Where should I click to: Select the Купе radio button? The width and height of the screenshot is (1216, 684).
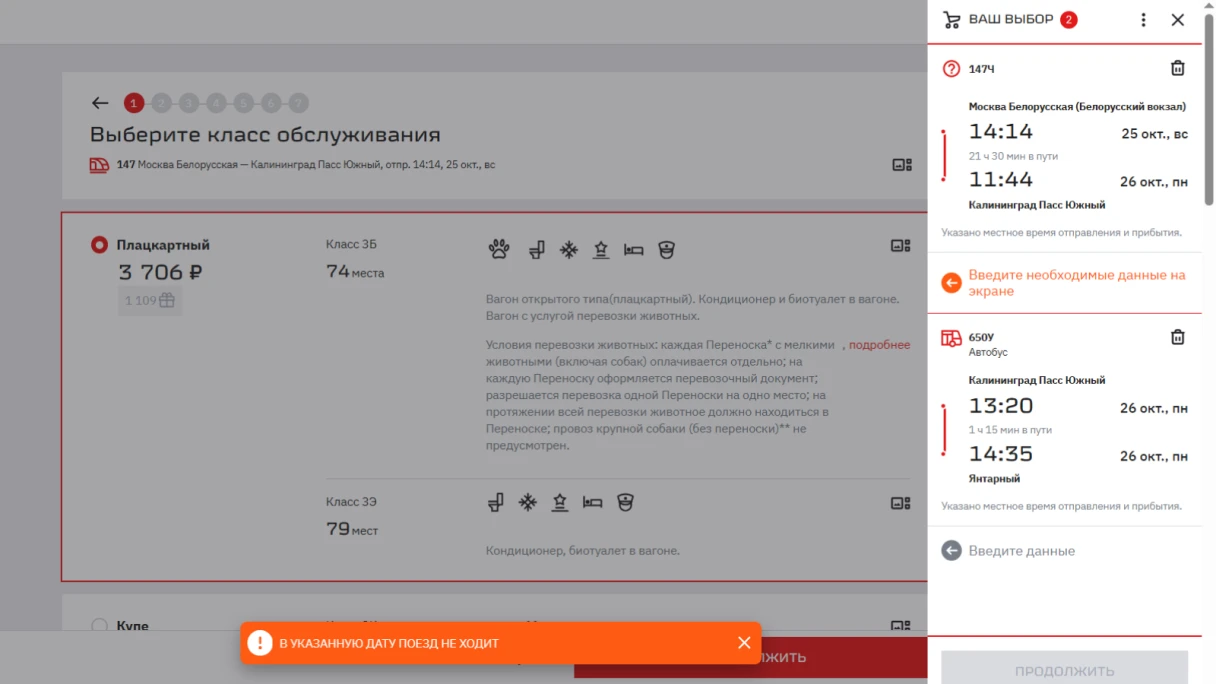coord(99,626)
